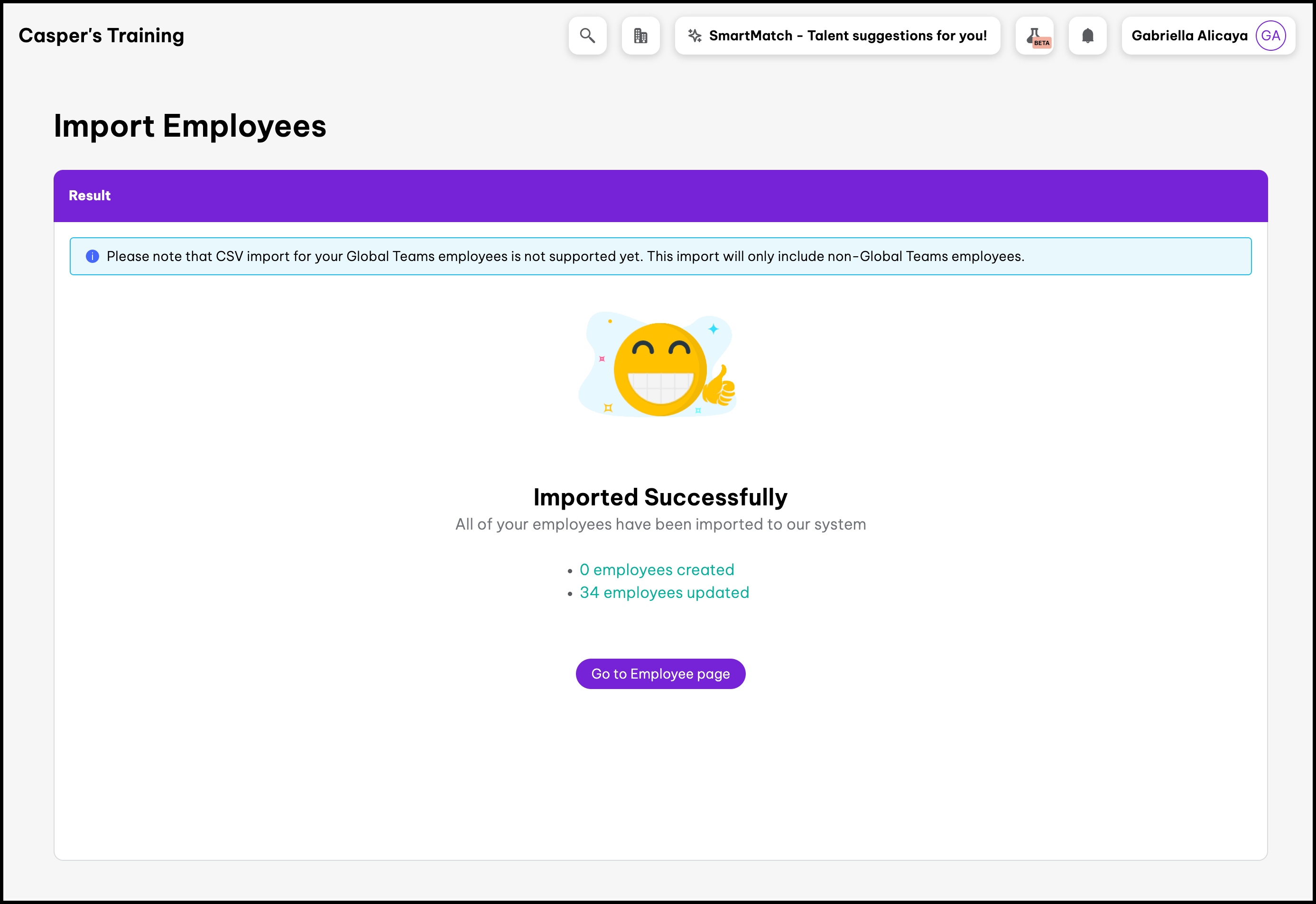Select the '0 employees created' line
Image resolution: width=1316 pixels, height=904 pixels.
coord(656,570)
